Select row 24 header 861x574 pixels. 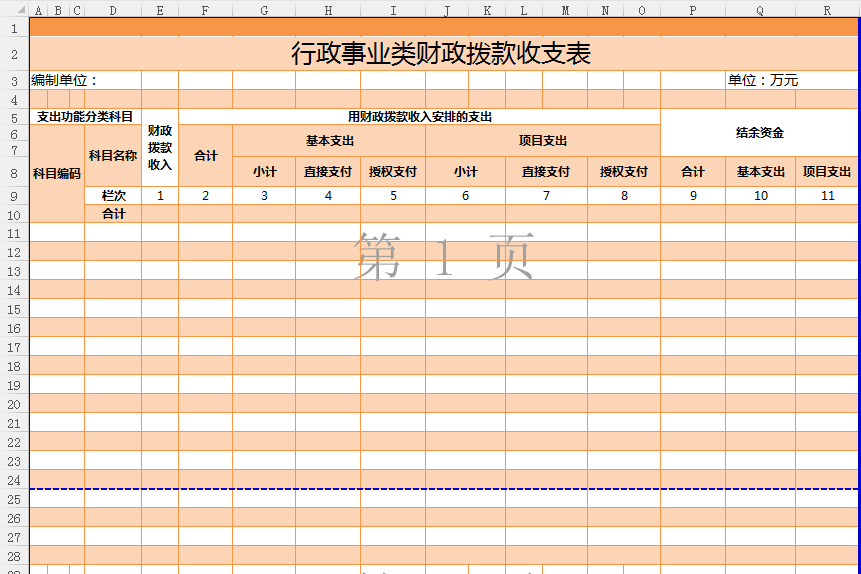[x=14, y=480]
